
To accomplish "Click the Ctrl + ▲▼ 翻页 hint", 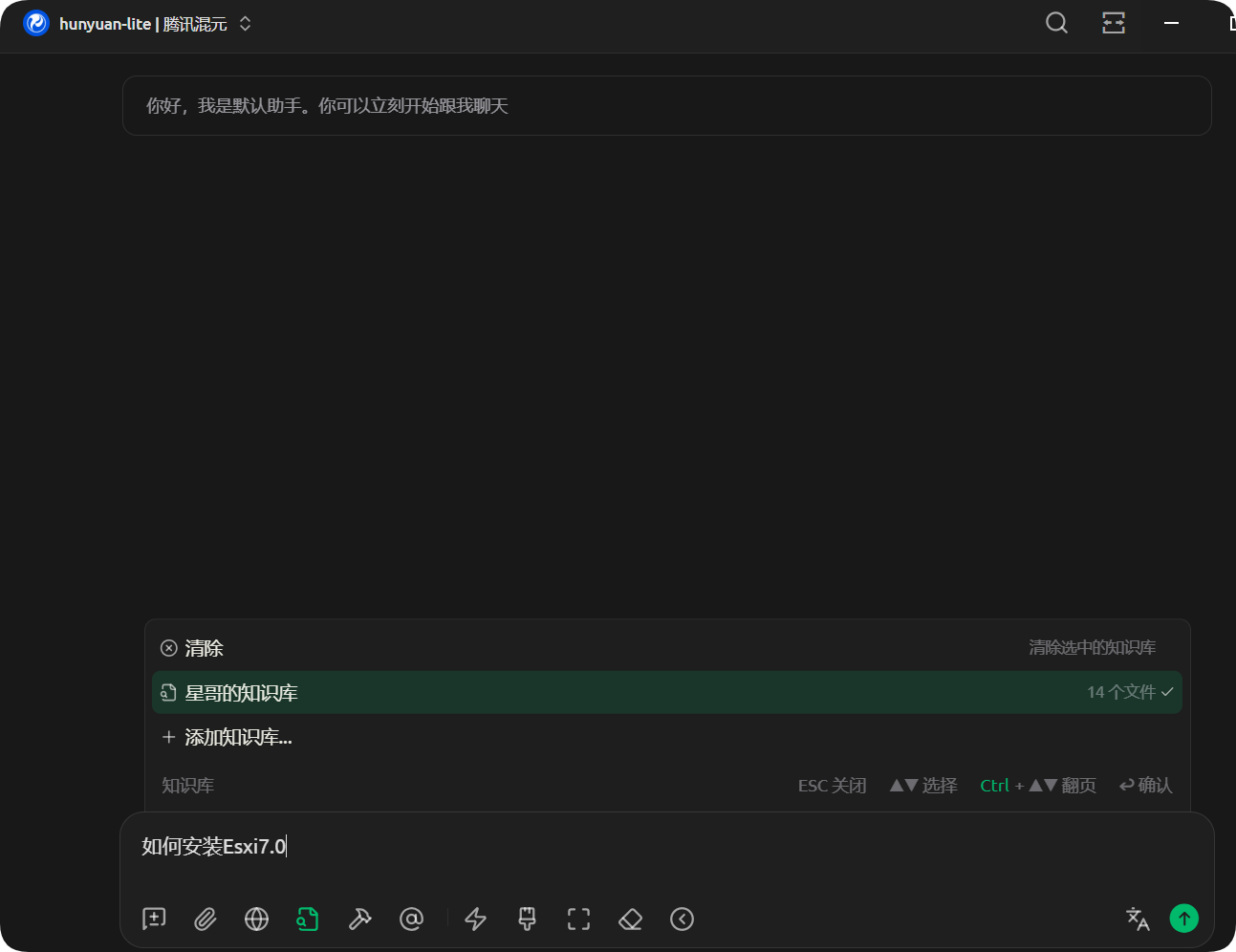I will point(1038,786).
